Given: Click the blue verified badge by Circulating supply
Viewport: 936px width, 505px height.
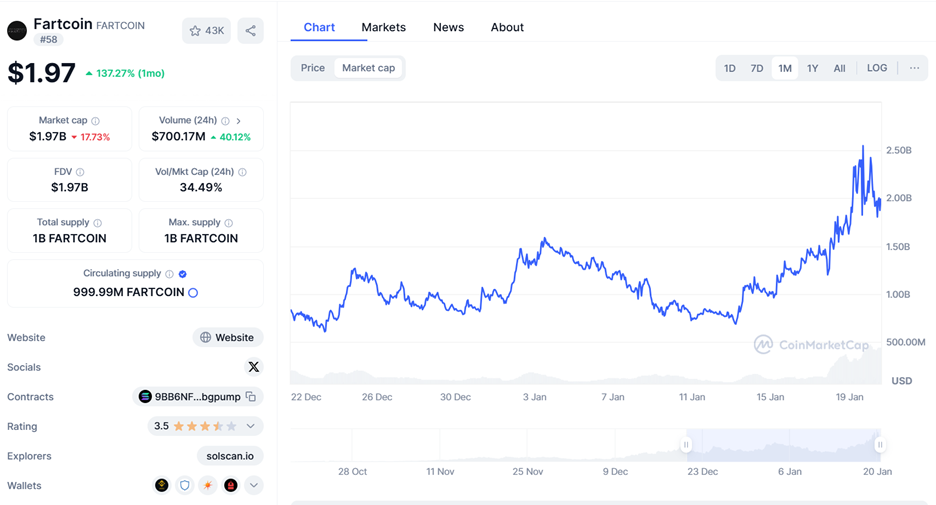Looking at the screenshot, I should pos(183,274).
